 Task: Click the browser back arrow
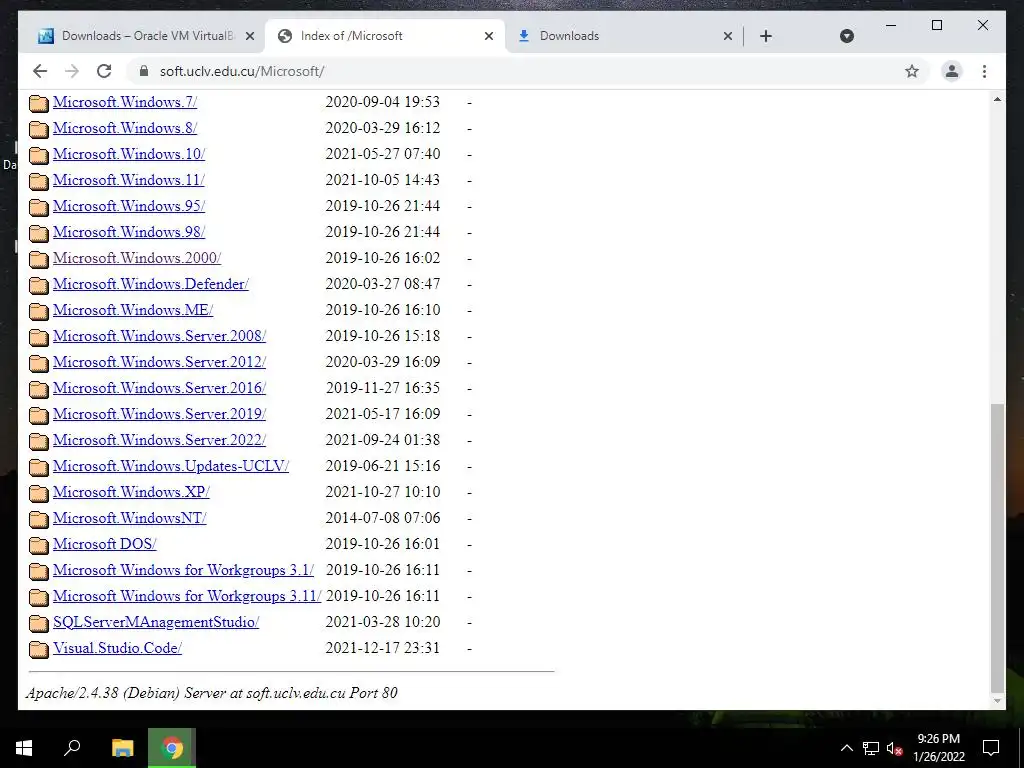pyautogui.click(x=40, y=71)
